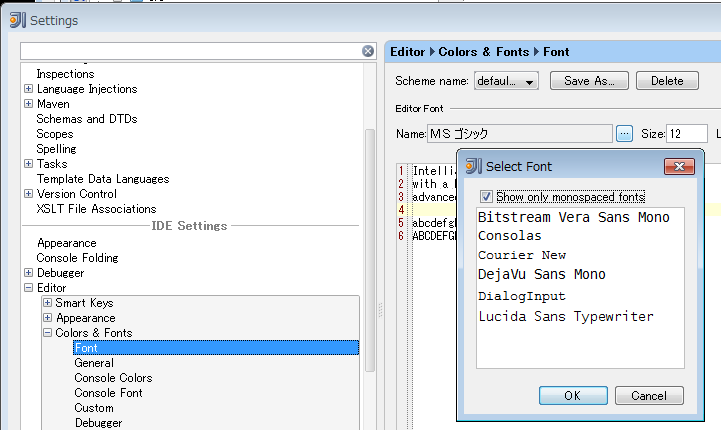Open Schemas and DTDs settings
Image resolution: width=721 pixels, height=430 pixels.
pos(87,119)
